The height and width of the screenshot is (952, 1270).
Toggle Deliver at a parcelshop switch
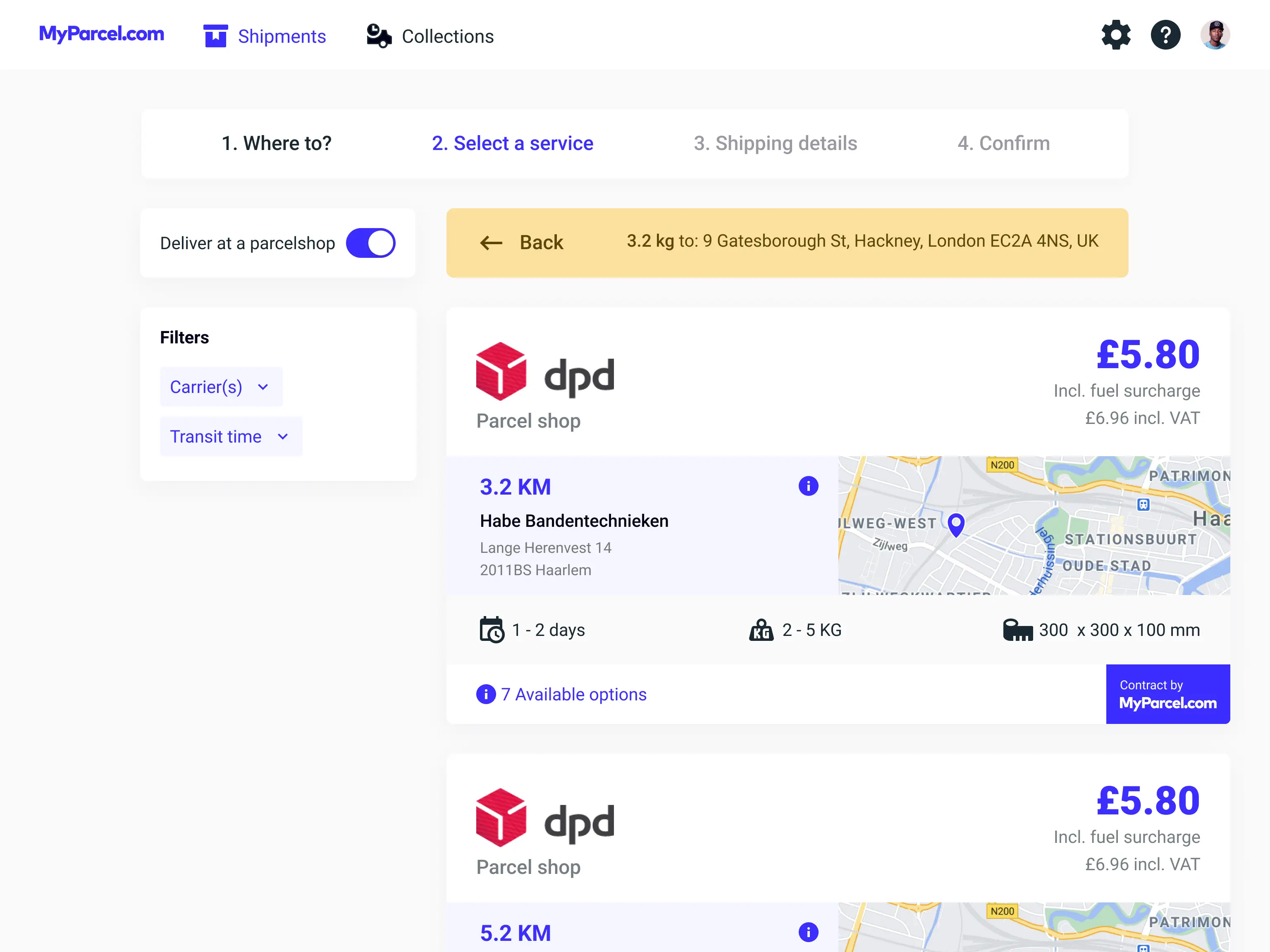click(370, 243)
